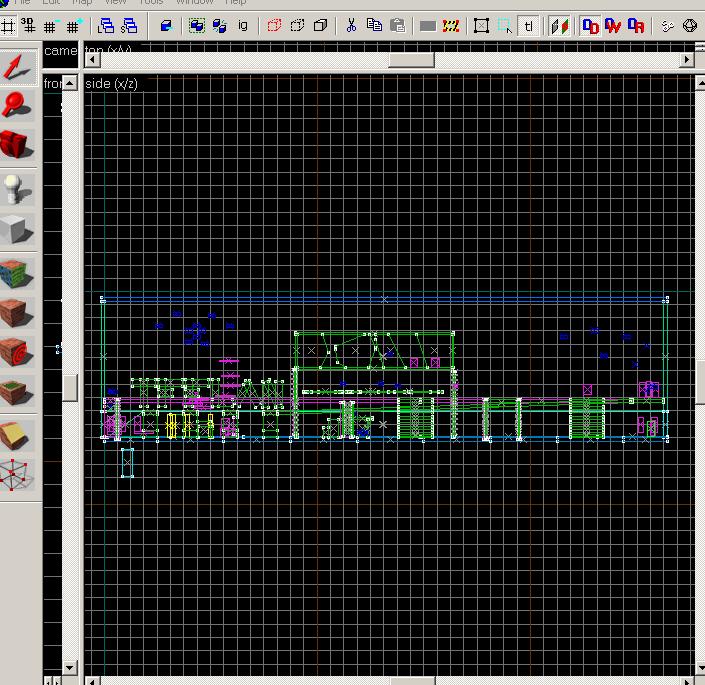Click the front view's vertical scroll thumb
705x685 pixels.
point(70,387)
